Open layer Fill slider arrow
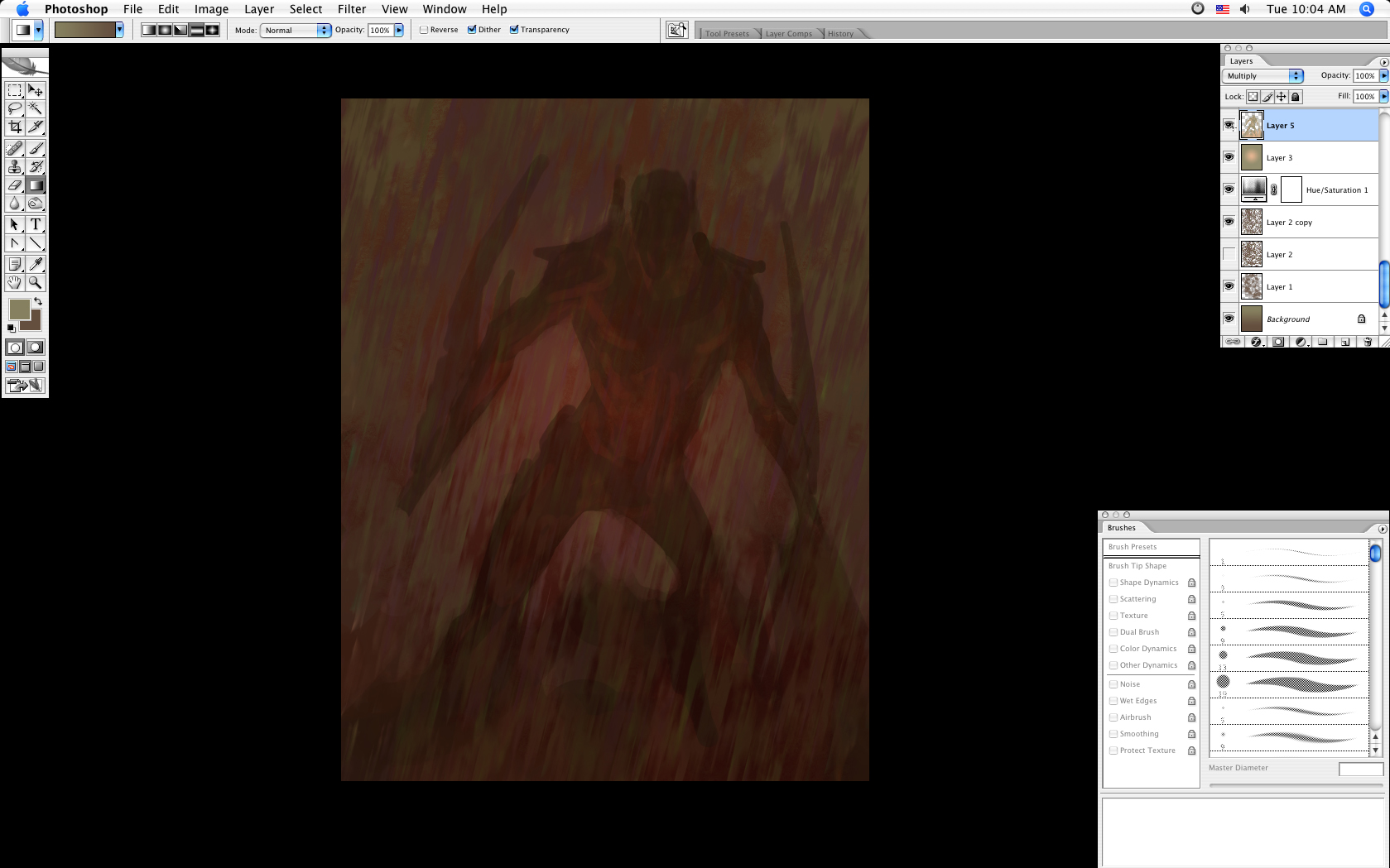This screenshot has width=1390, height=868. (1383, 96)
